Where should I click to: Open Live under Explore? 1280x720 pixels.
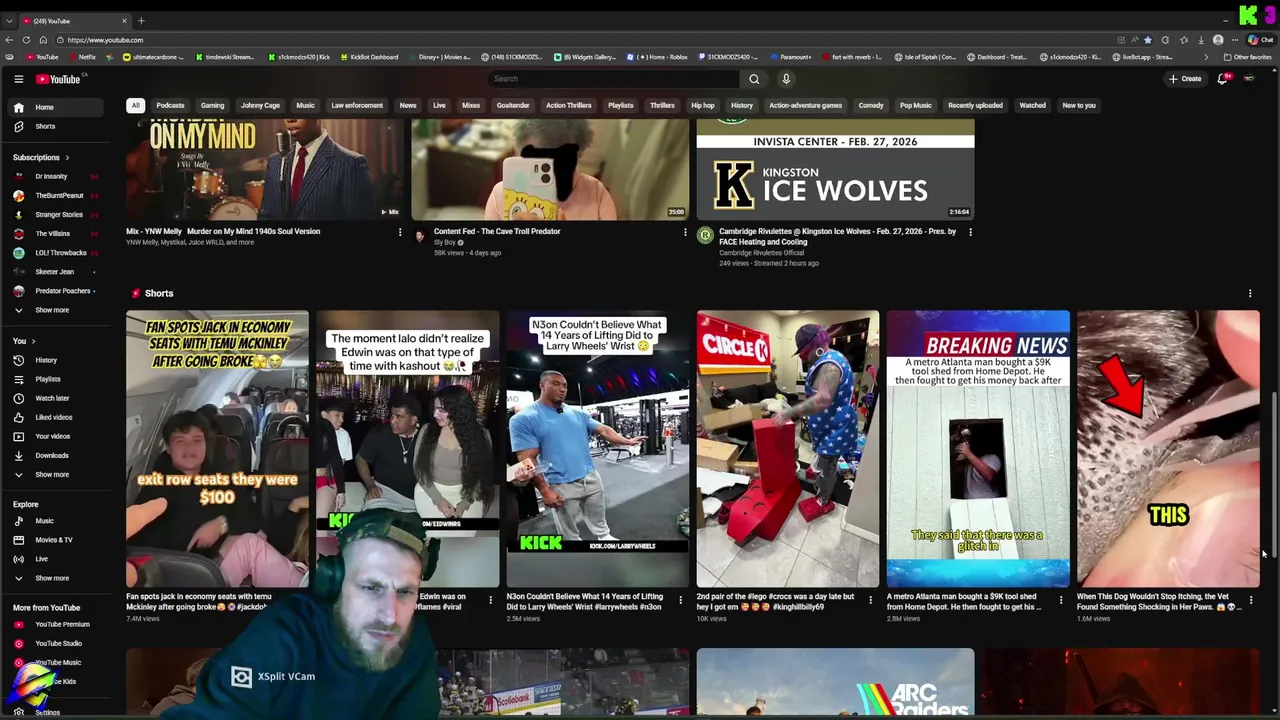[x=57, y=559]
